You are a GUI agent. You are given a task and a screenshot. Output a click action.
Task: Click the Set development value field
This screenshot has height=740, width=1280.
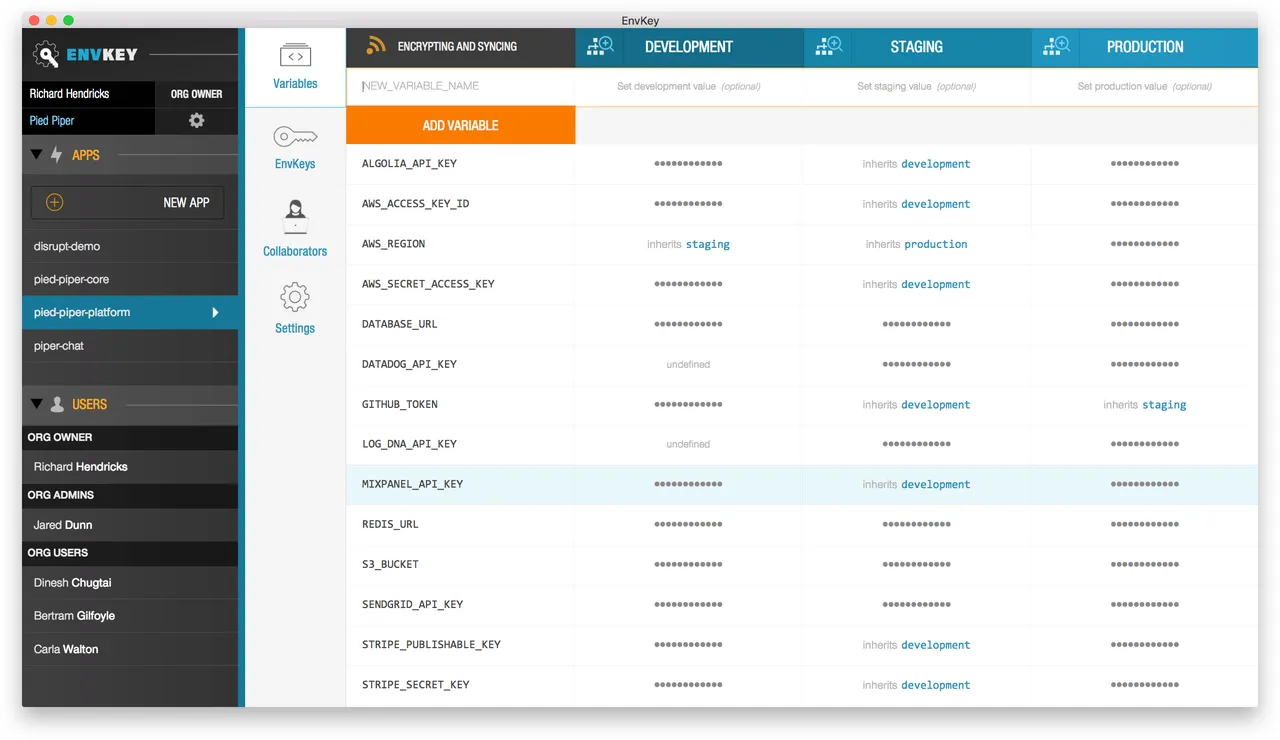coord(689,86)
